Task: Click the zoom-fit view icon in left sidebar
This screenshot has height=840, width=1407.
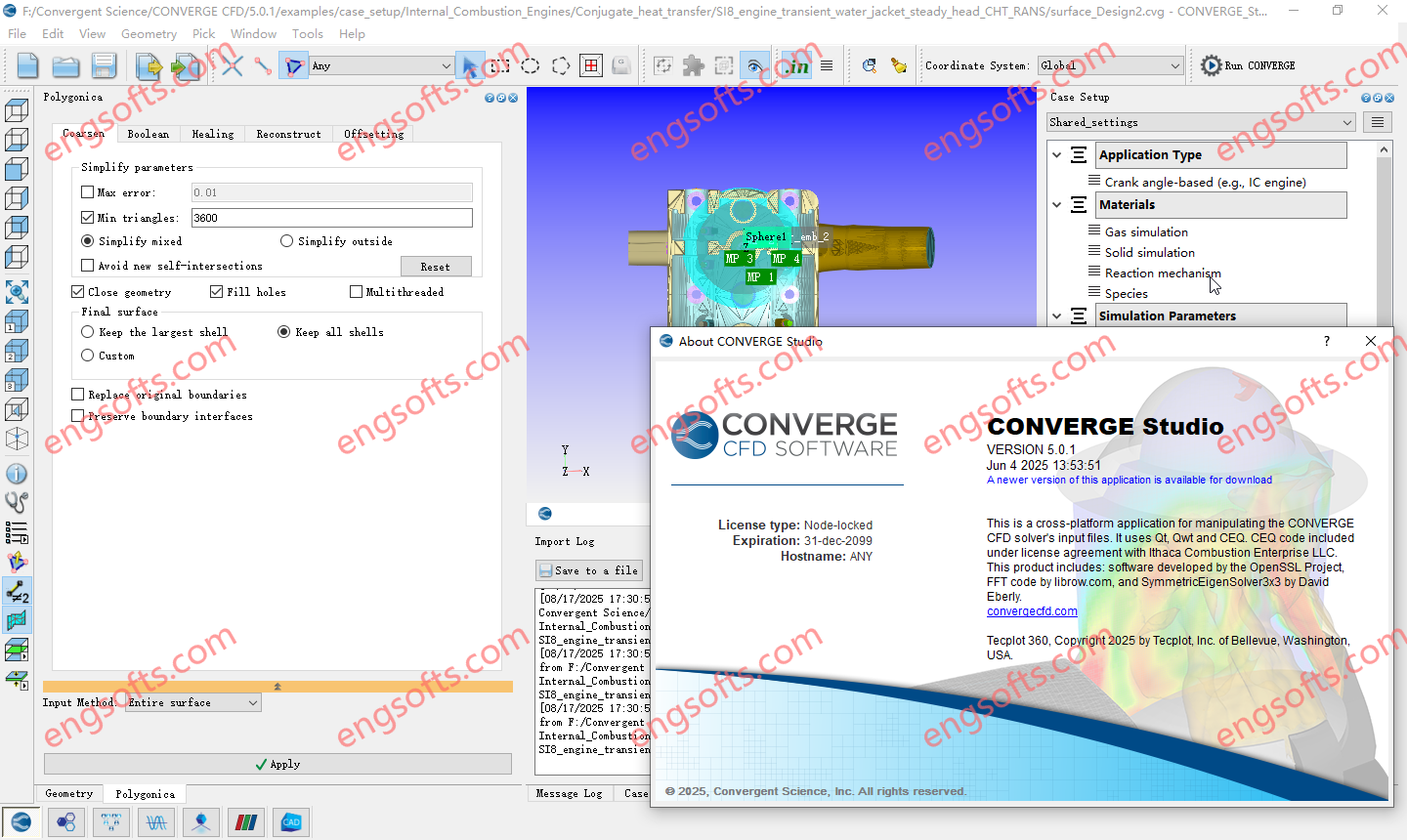Action: [17, 291]
